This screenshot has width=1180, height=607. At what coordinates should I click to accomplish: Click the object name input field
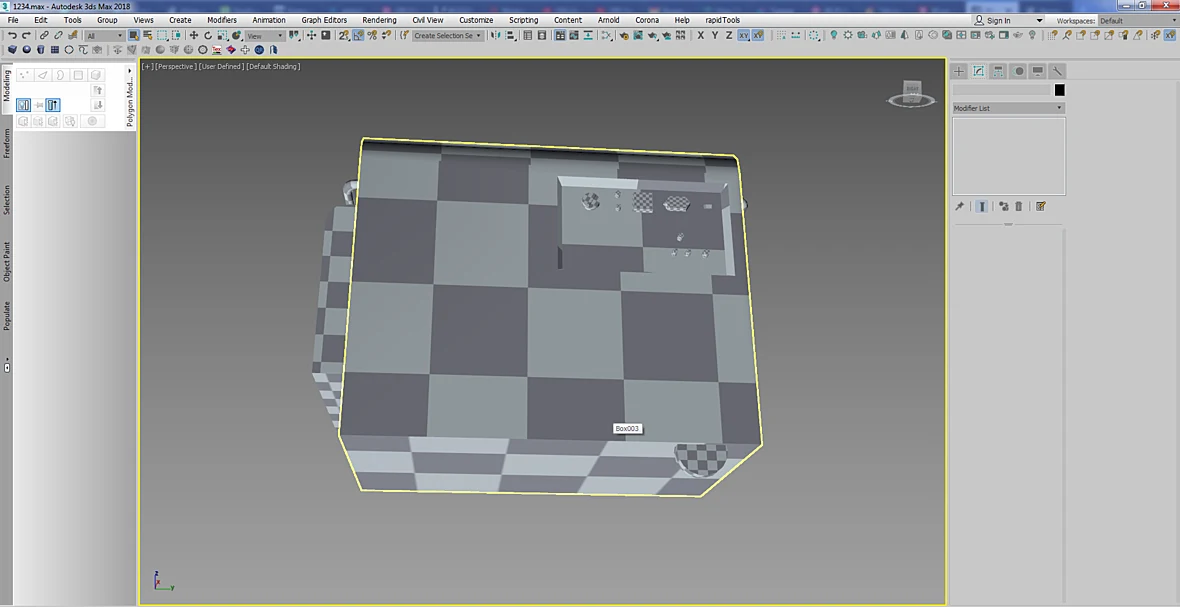coord(1002,90)
